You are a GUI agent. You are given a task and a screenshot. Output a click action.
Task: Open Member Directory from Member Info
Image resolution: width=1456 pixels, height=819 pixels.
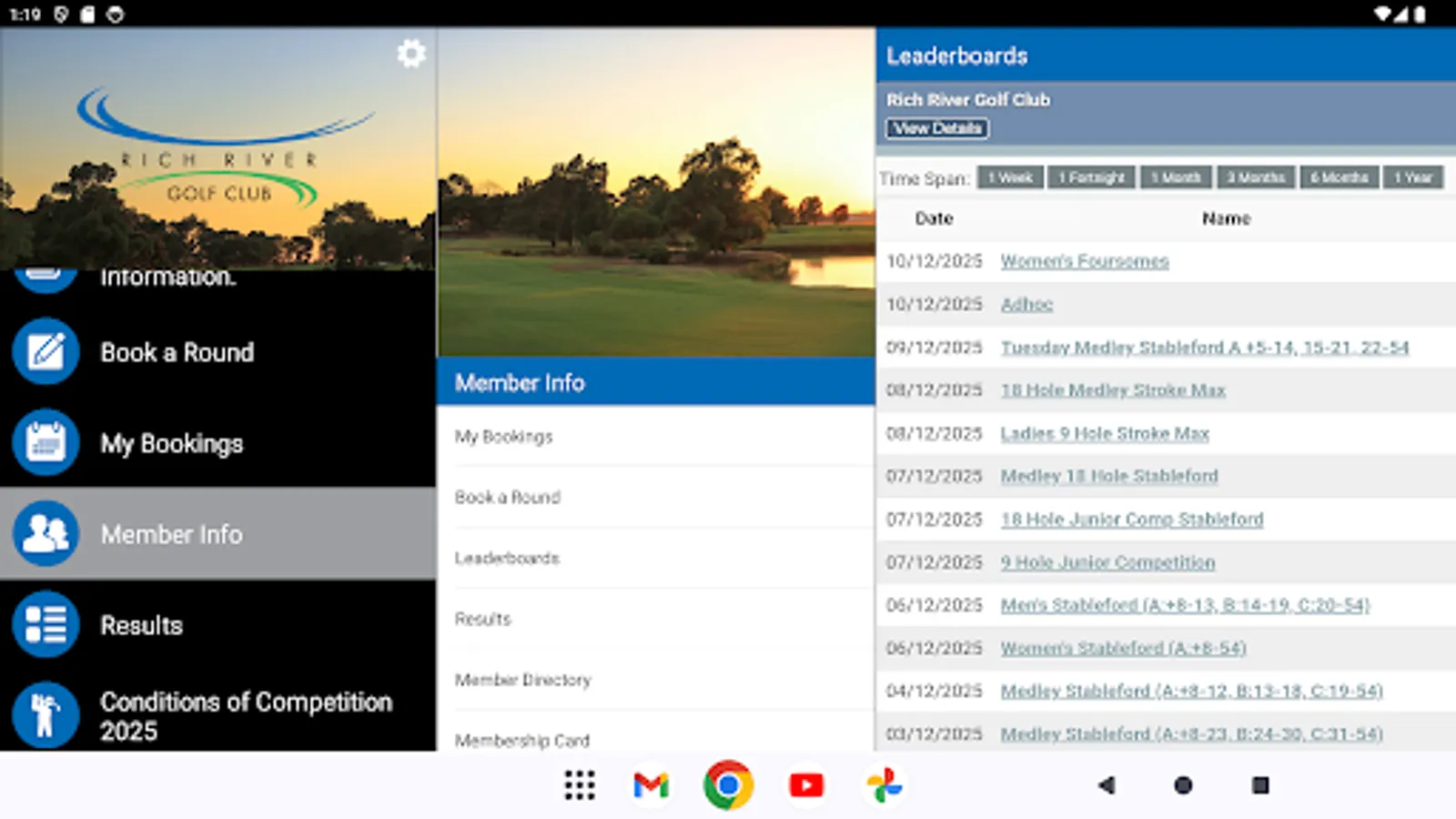pyautogui.click(x=523, y=680)
